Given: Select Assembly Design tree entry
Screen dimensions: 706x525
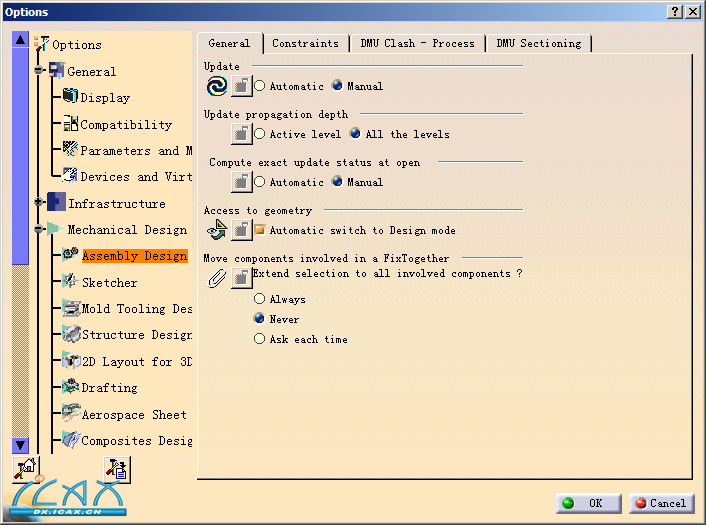Looking at the screenshot, I should pyautogui.click(x=135, y=255).
